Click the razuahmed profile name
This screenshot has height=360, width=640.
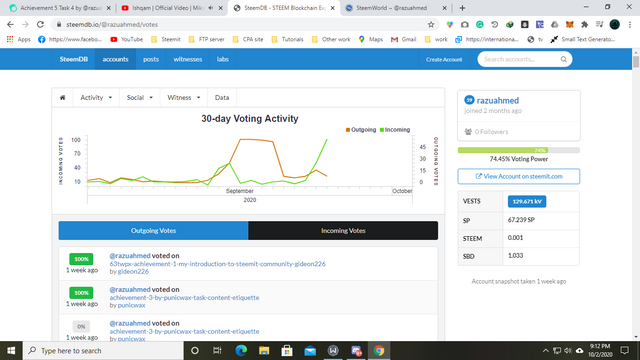[498, 100]
